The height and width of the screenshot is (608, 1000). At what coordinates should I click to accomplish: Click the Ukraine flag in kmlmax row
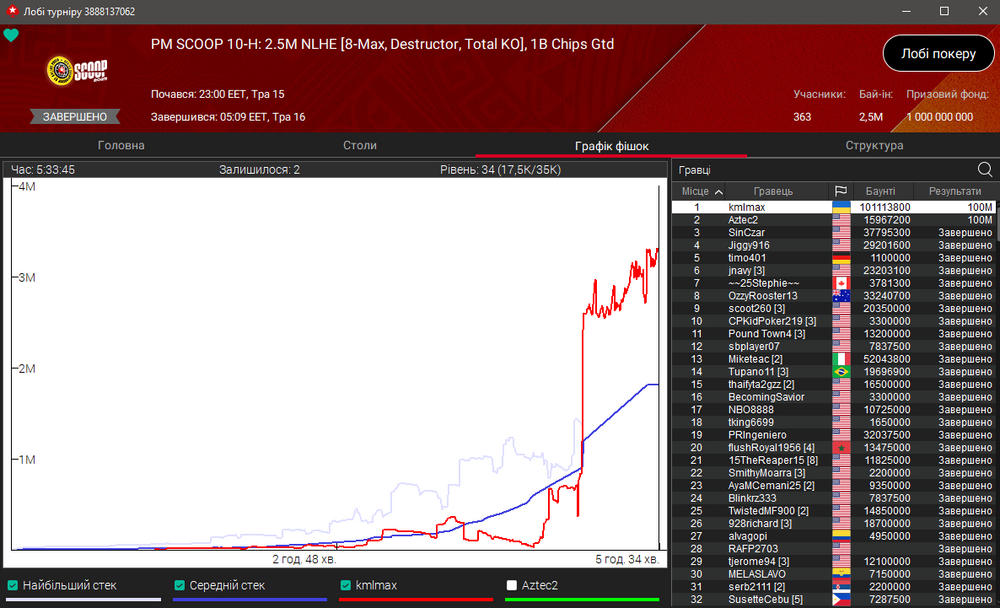(841, 207)
